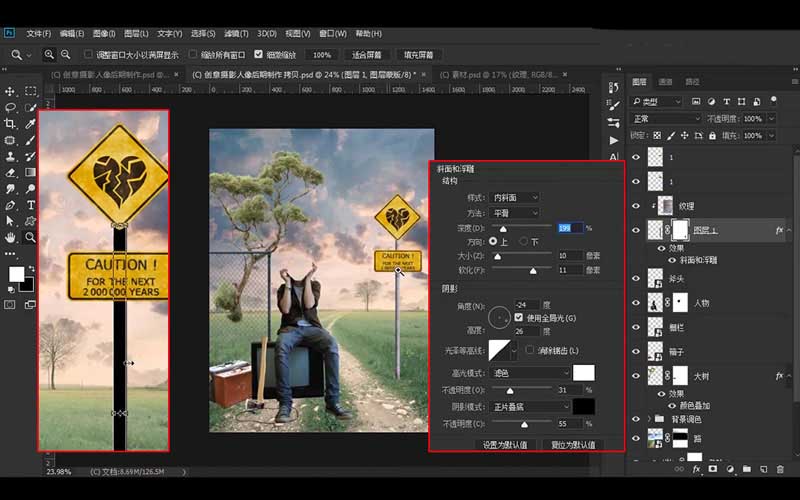Select the Path Selection arrow tool
800x500 pixels.
[x=10, y=221]
